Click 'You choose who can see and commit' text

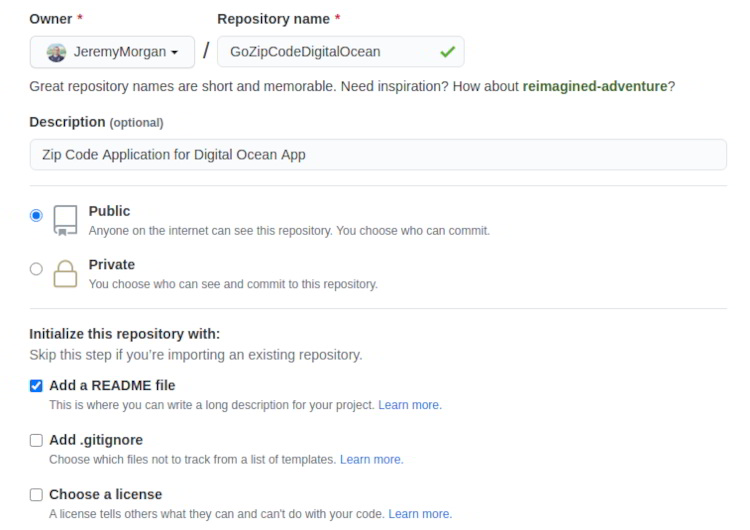(233, 284)
